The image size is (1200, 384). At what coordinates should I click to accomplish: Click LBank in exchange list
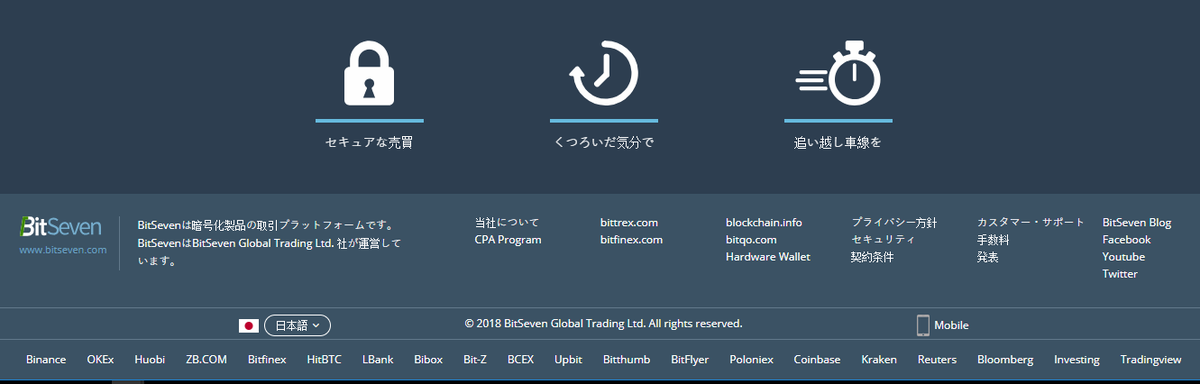(378, 359)
